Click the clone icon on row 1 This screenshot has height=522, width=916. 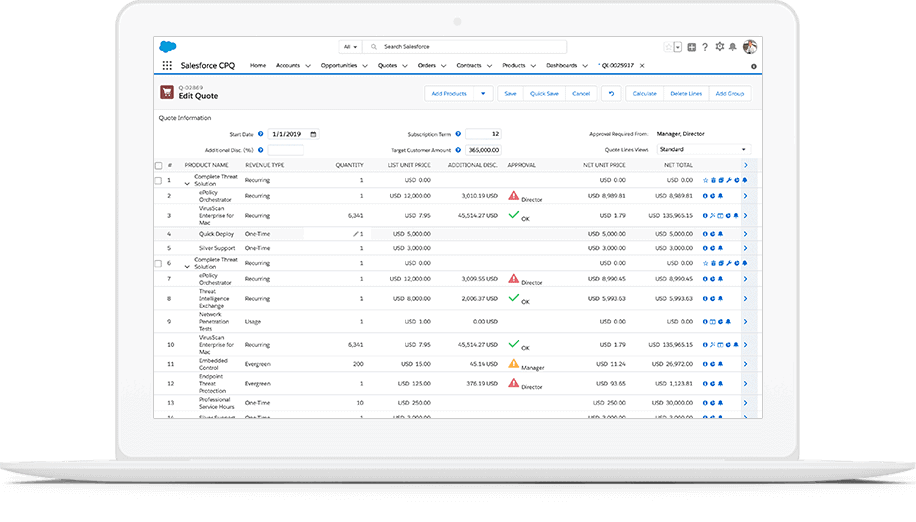(x=721, y=180)
